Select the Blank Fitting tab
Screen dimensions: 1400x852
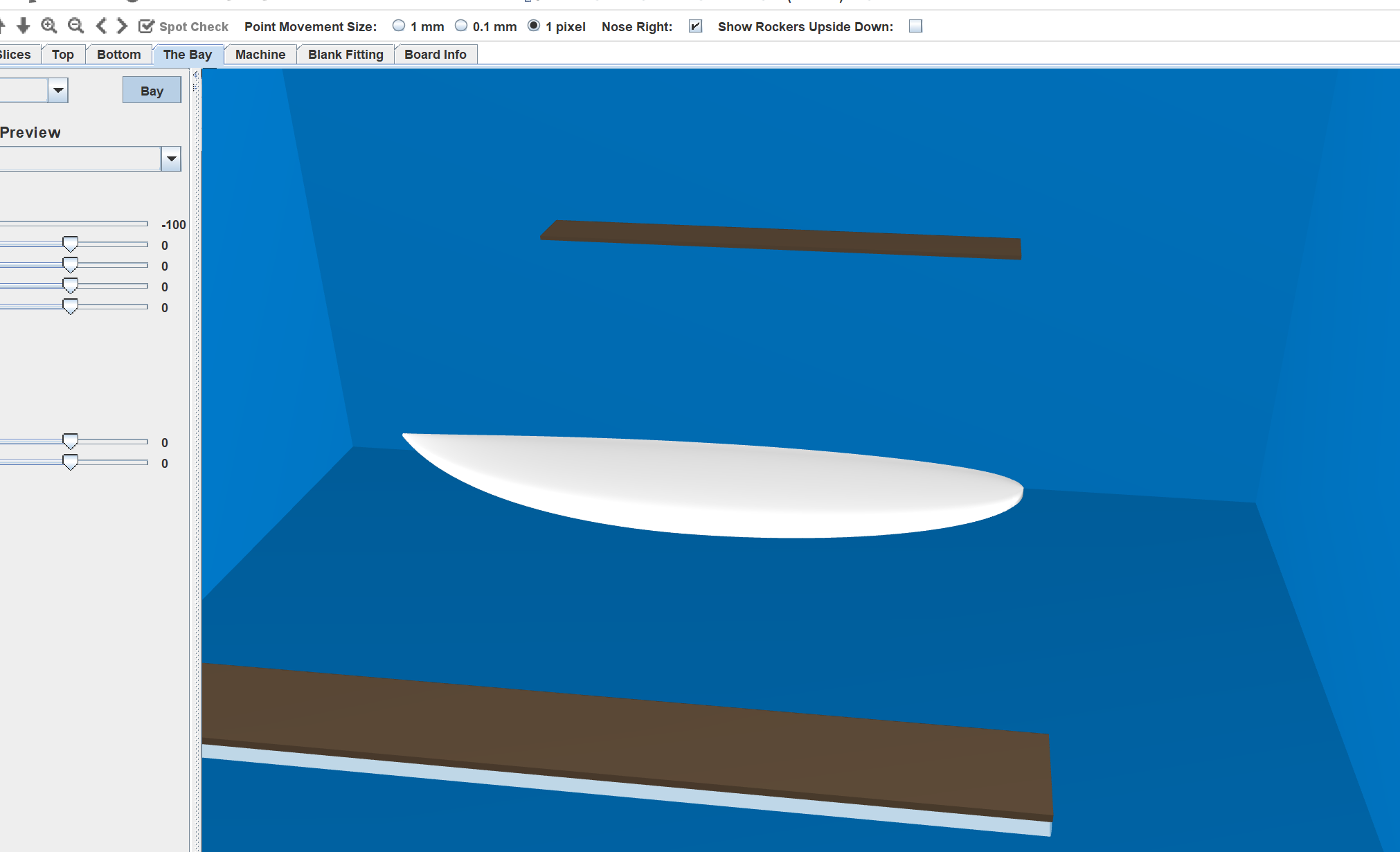pyautogui.click(x=345, y=54)
